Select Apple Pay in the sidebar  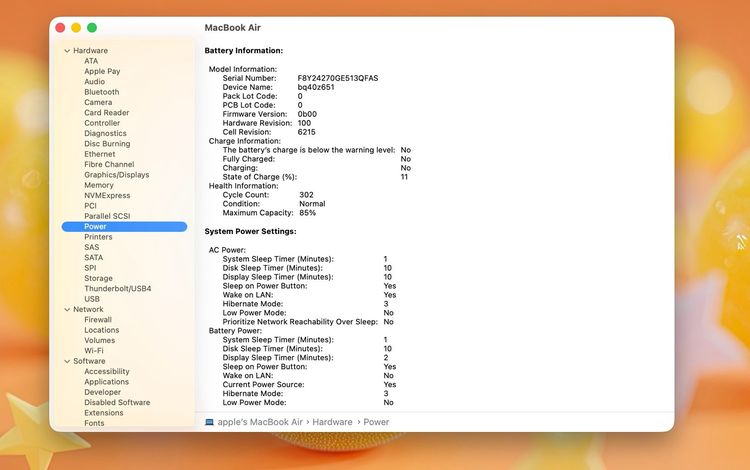[102, 71]
